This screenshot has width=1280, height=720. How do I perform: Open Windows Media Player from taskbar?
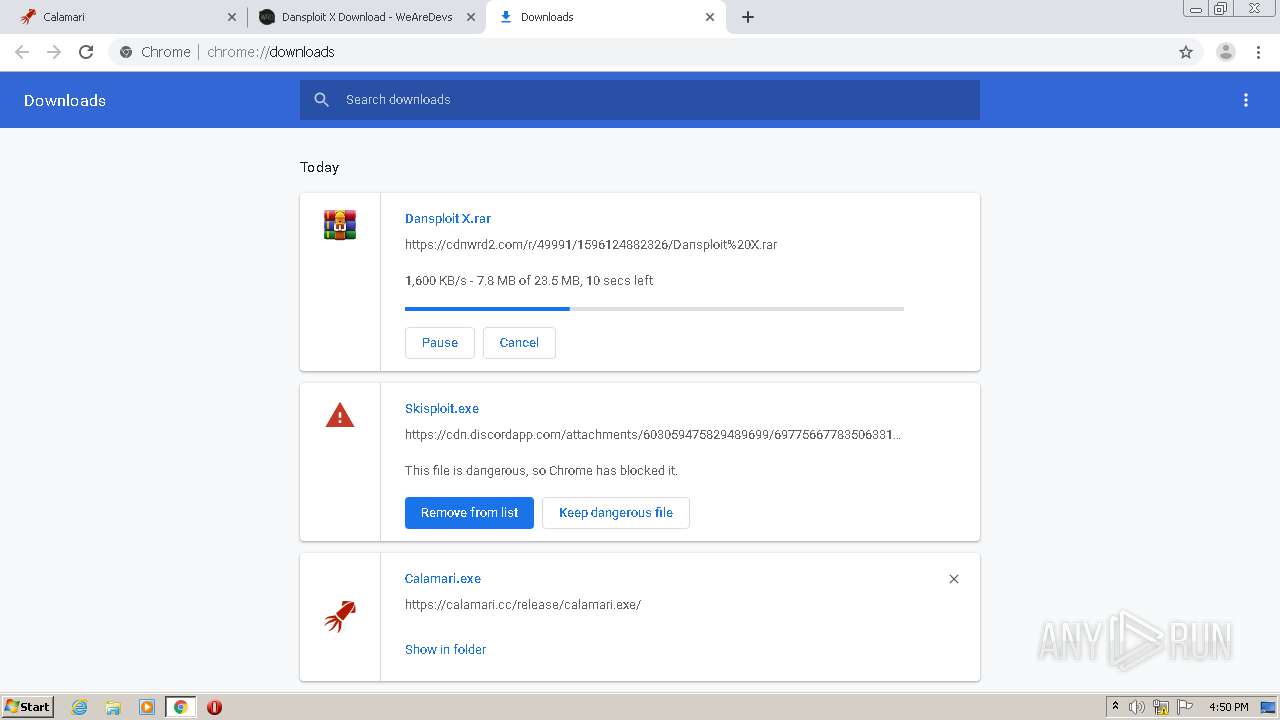tap(147, 707)
